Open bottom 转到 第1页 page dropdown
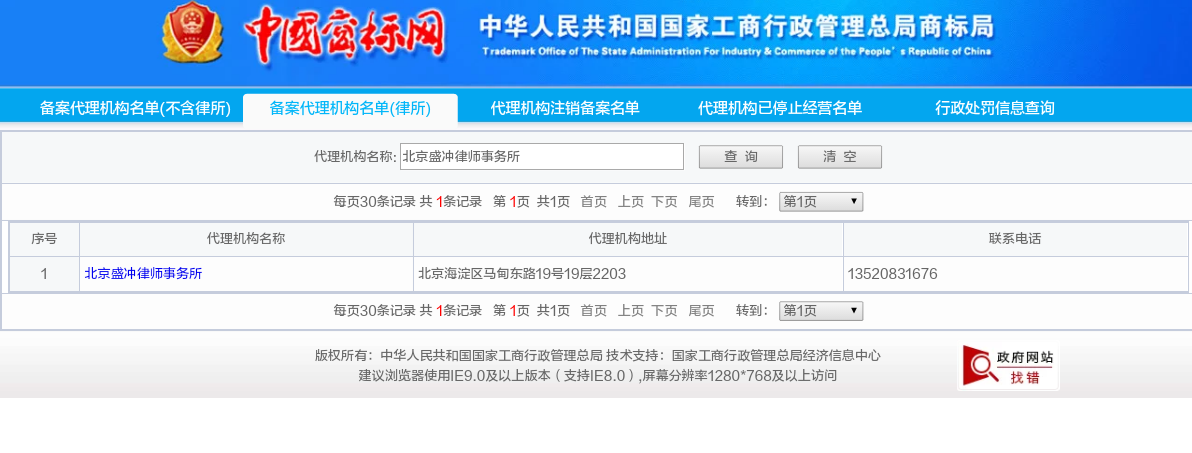 pyautogui.click(x=821, y=311)
